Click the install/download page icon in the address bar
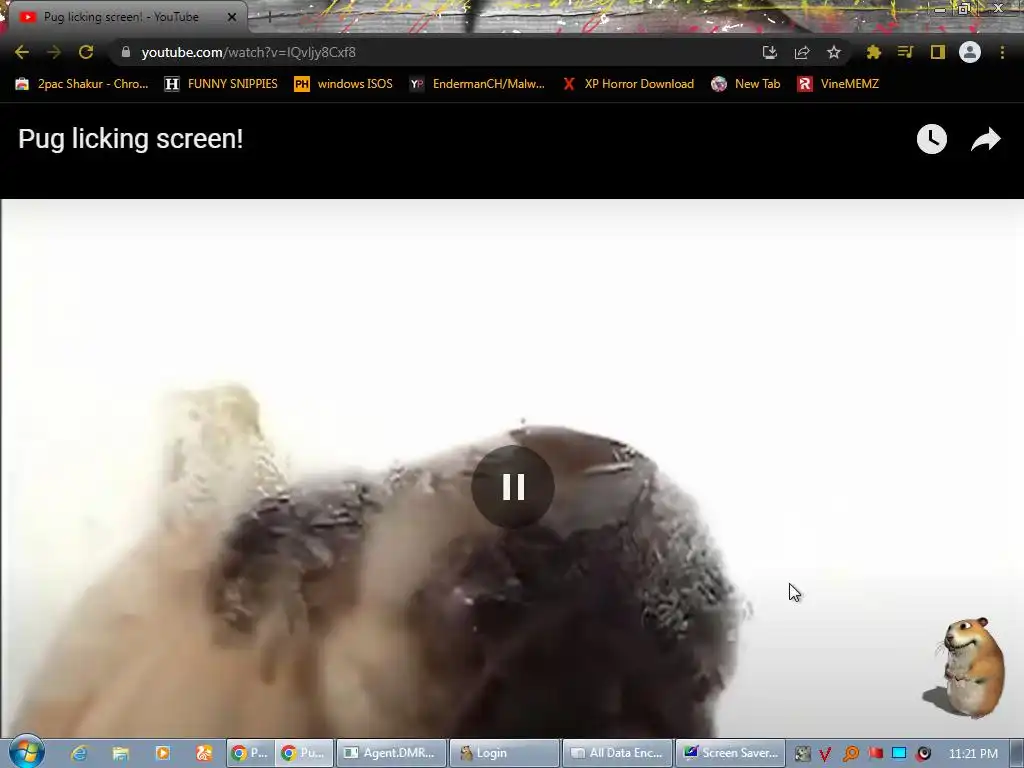 click(770, 52)
